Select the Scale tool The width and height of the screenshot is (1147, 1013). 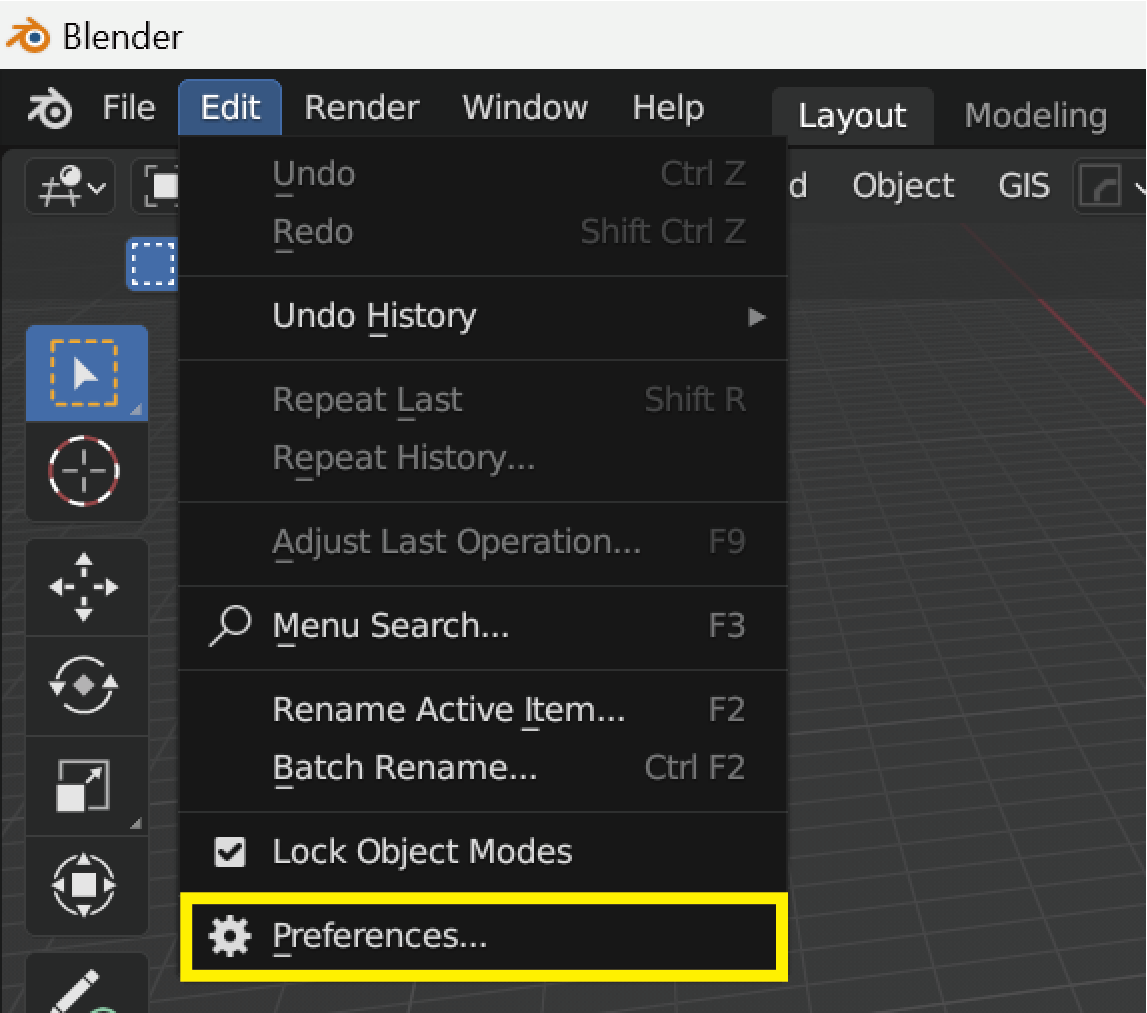coord(85,786)
